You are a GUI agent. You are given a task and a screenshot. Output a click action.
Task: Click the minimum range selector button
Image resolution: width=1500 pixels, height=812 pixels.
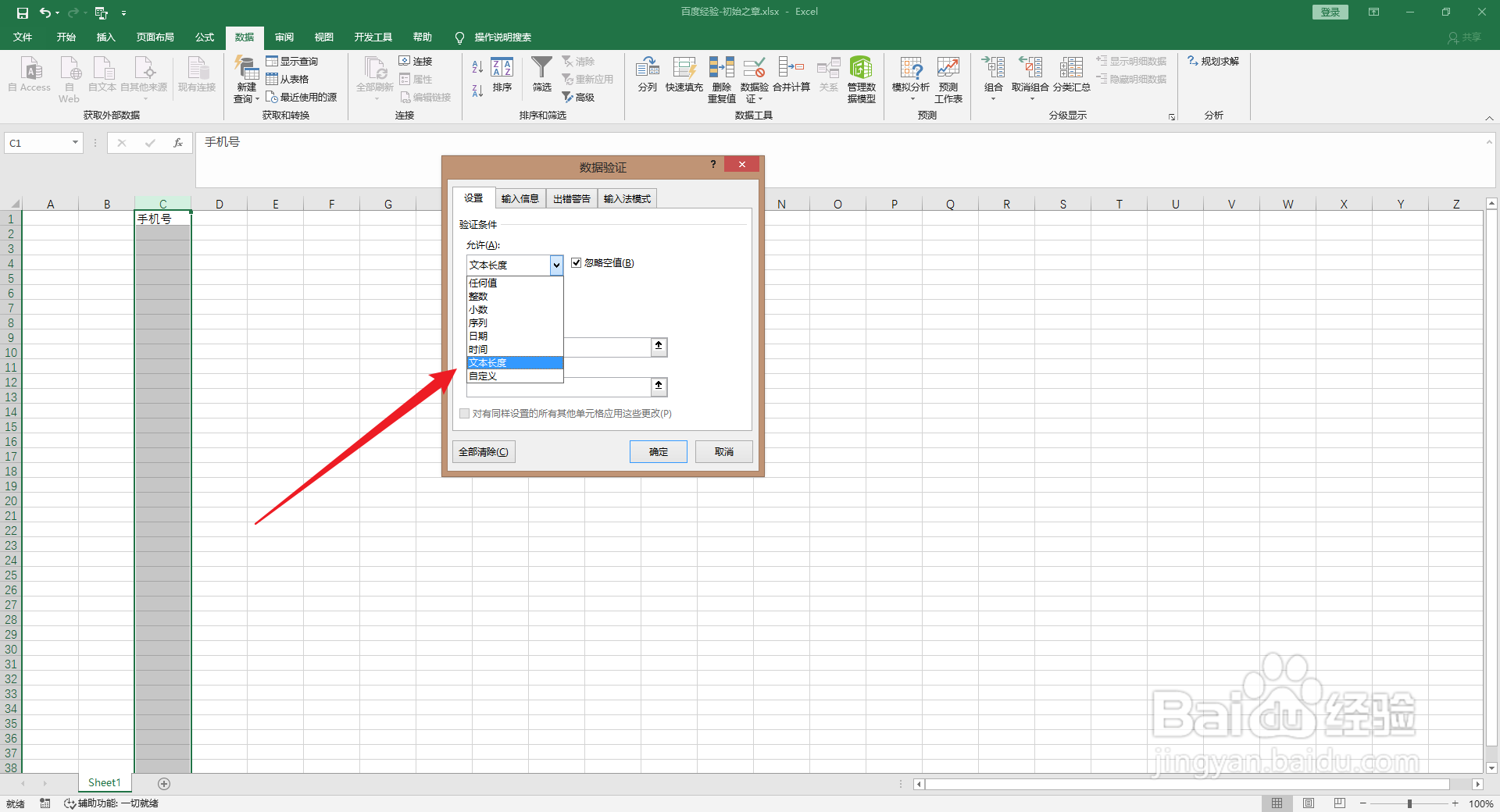coord(659,347)
